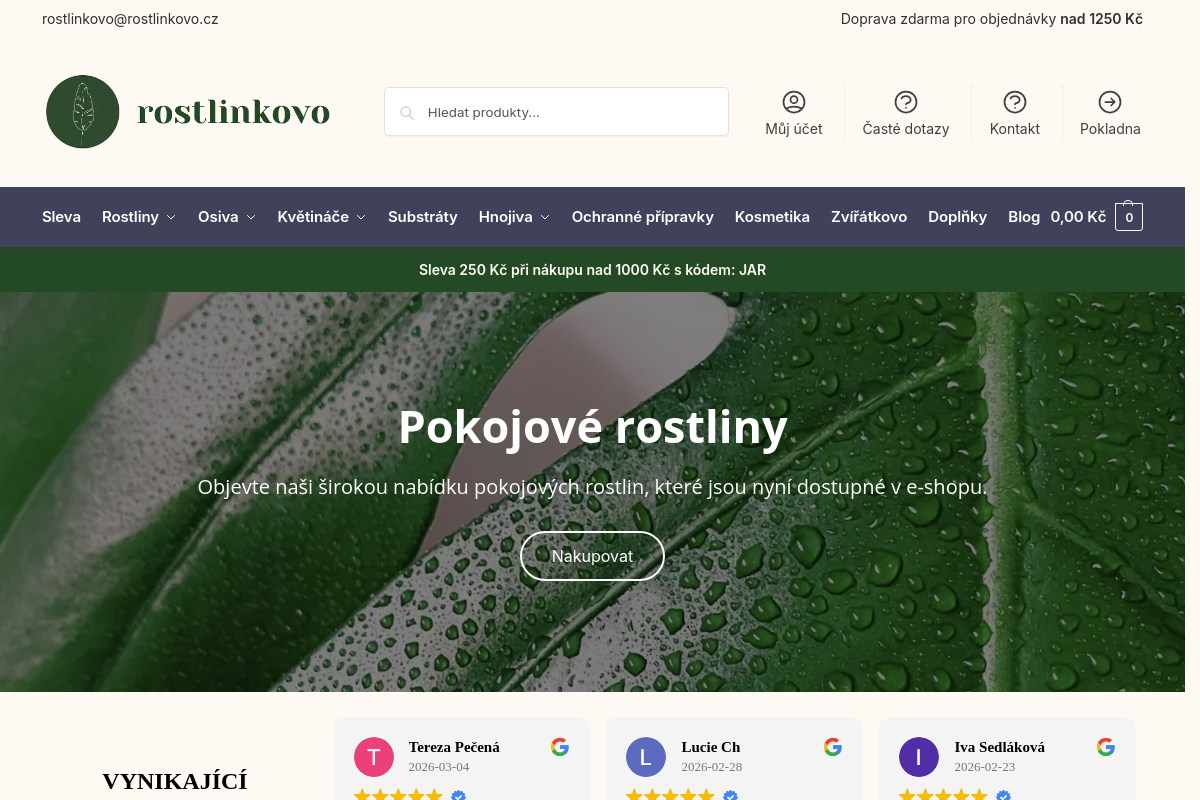Open Časté dotazy question icon
Viewport: 1200px width, 800px height.
(x=906, y=102)
